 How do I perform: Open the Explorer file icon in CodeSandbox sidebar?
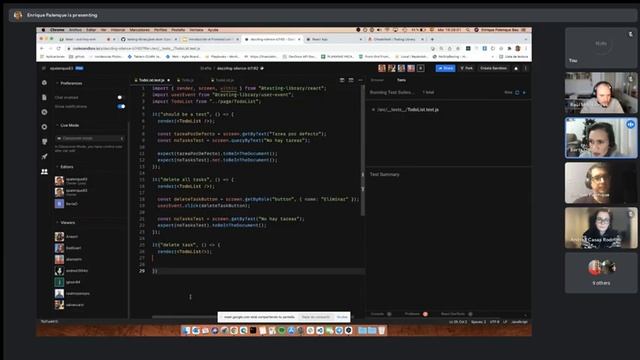tap(44, 97)
